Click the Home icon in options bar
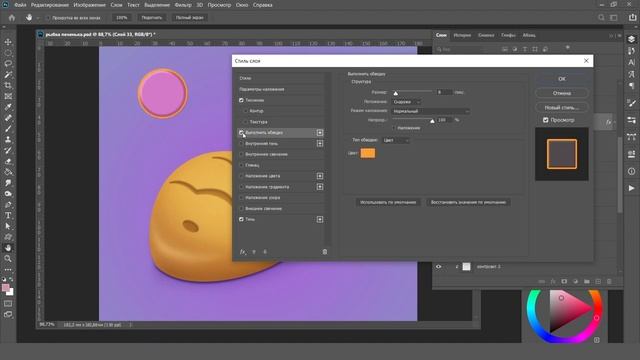The image size is (640, 360). click(x=12, y=18)
